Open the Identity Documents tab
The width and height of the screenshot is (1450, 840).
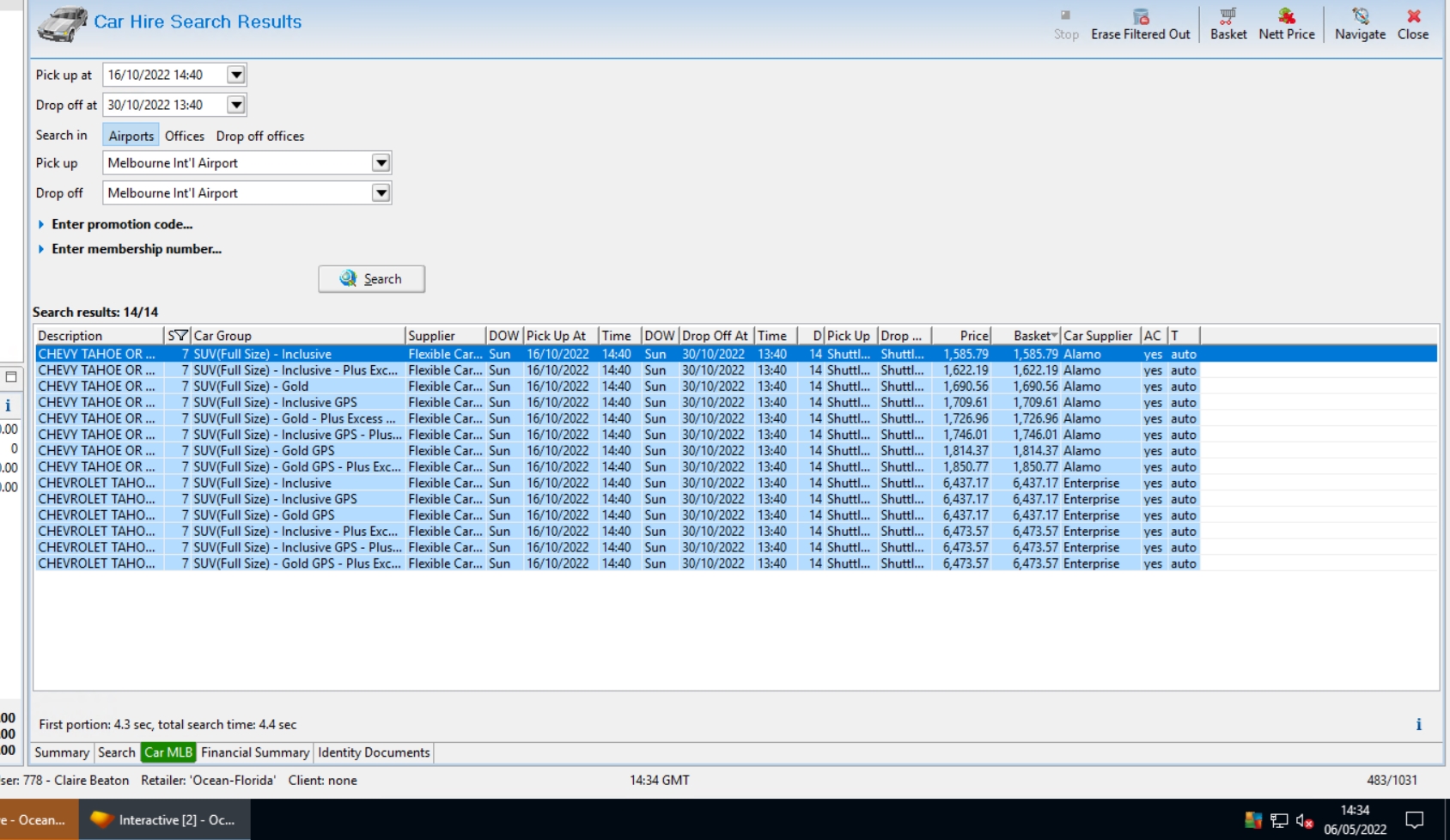374,752
